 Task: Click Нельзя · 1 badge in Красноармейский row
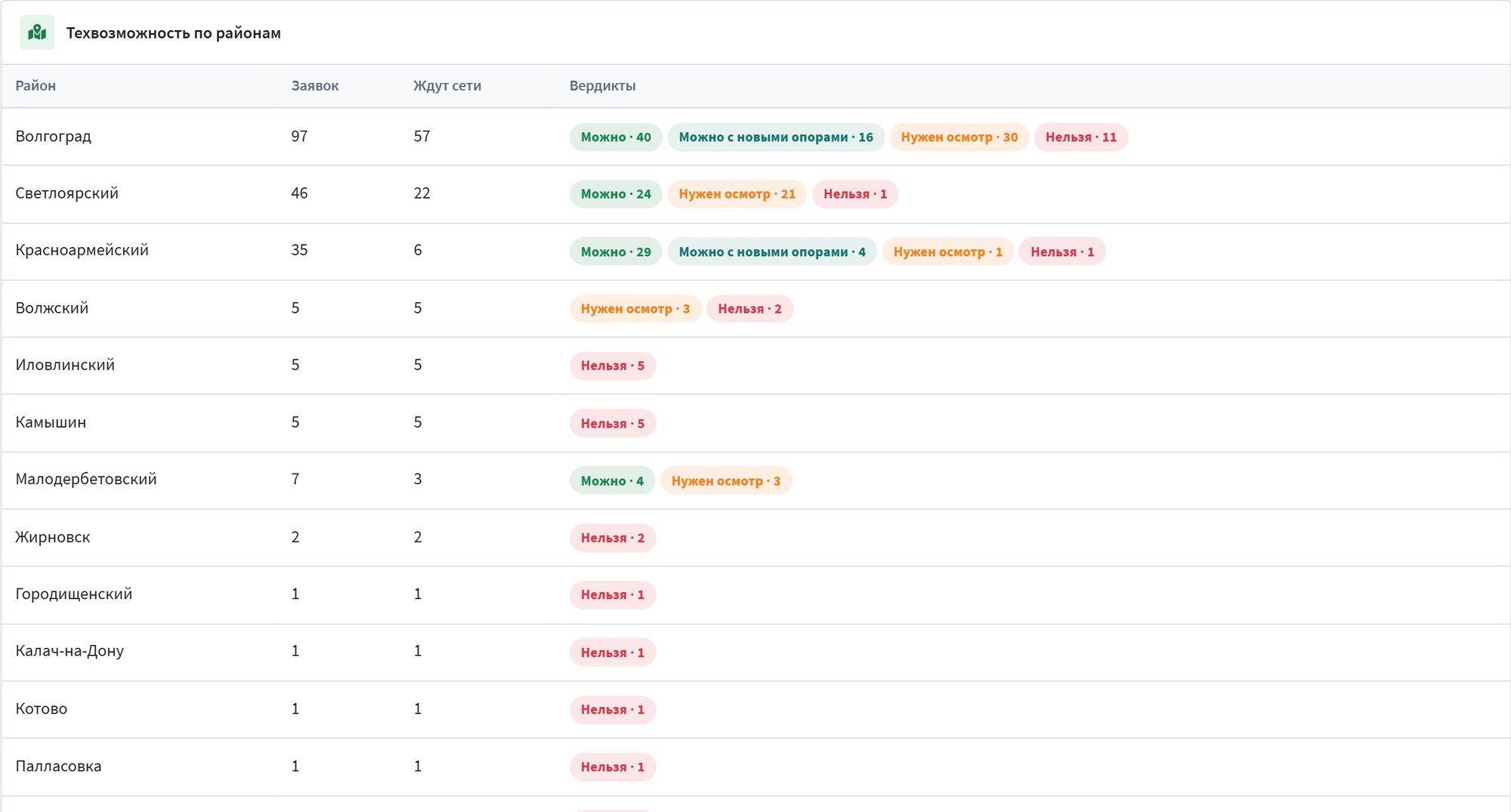click(1062, 252)
